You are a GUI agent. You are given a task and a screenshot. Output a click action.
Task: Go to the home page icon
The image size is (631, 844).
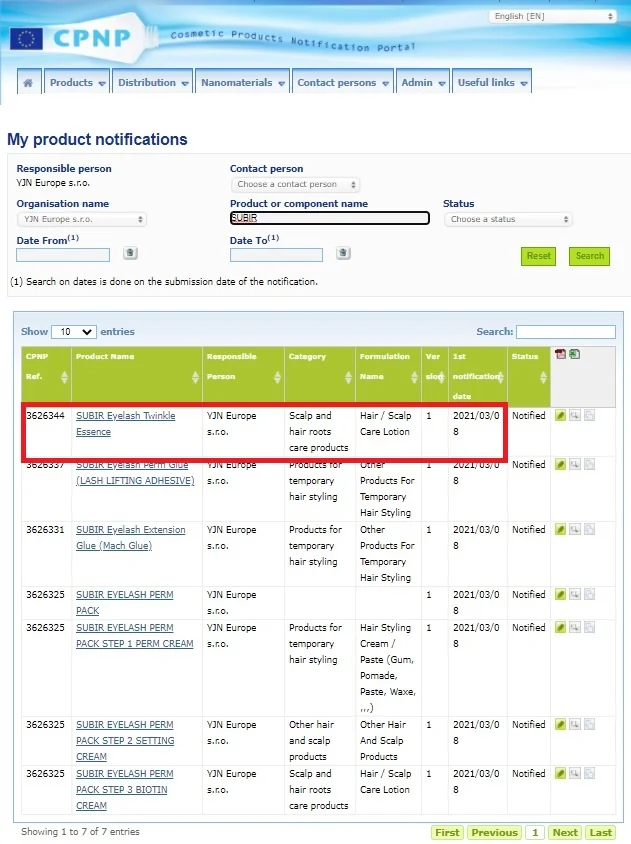tap(28, 82)
